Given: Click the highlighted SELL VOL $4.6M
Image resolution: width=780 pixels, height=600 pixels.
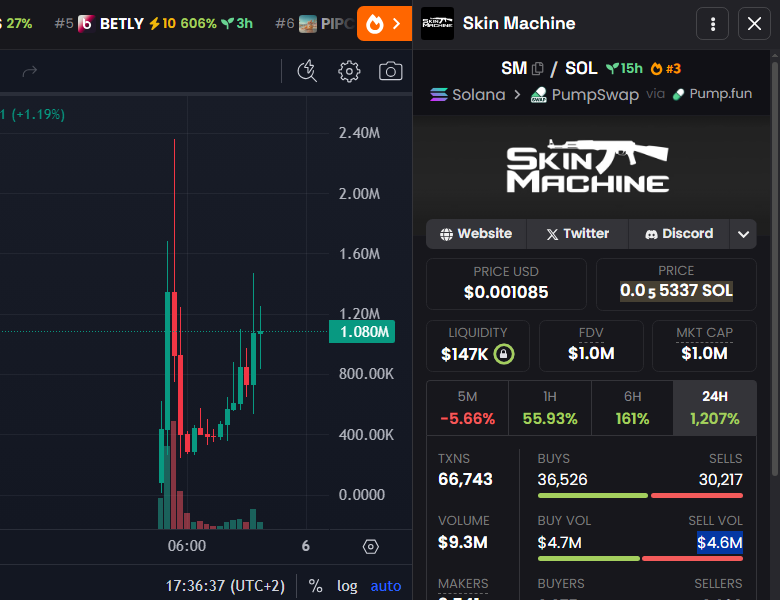Looking at the screenshot, I should [720, 542].
